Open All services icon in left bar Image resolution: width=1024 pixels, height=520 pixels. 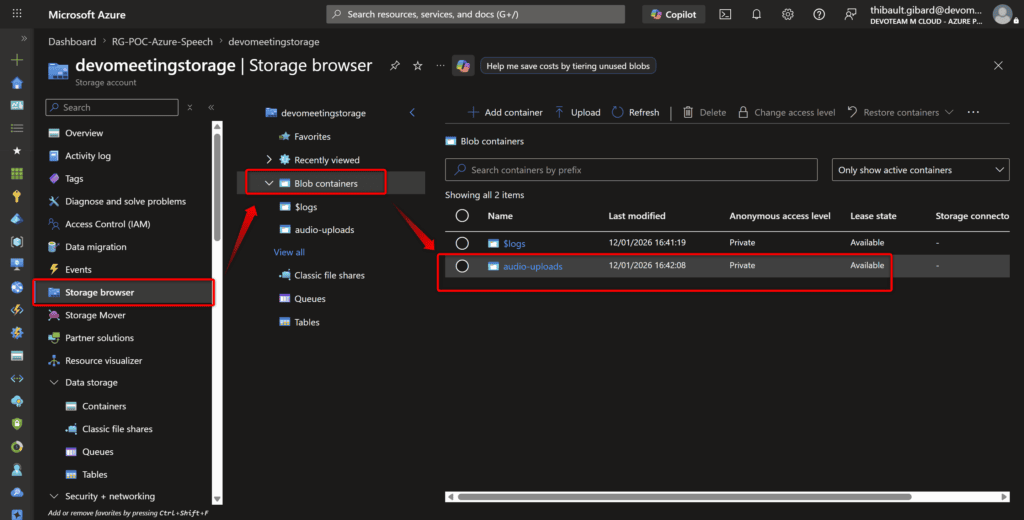coord(17,128)
